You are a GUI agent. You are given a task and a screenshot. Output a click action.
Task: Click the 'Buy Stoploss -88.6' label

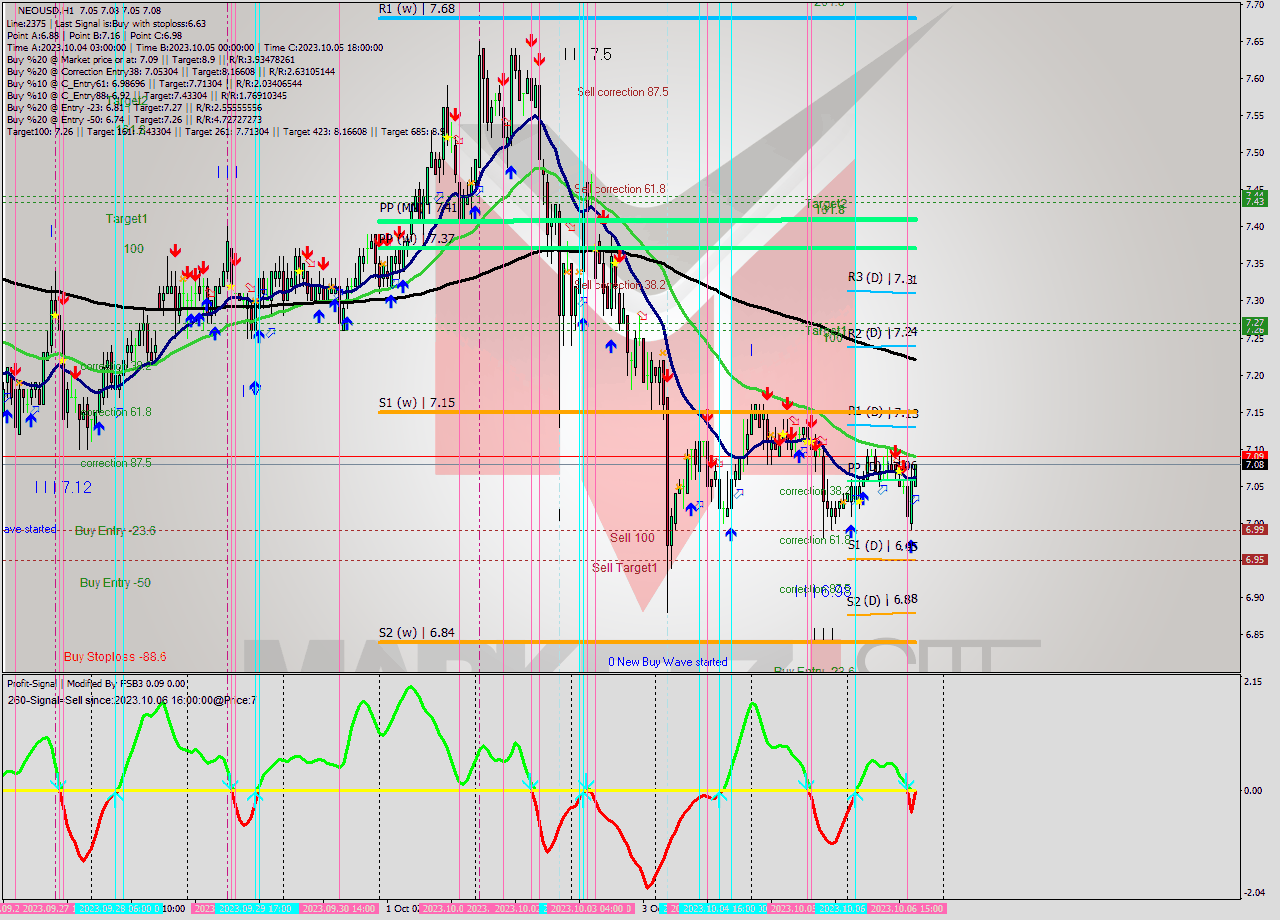point(115,657)
